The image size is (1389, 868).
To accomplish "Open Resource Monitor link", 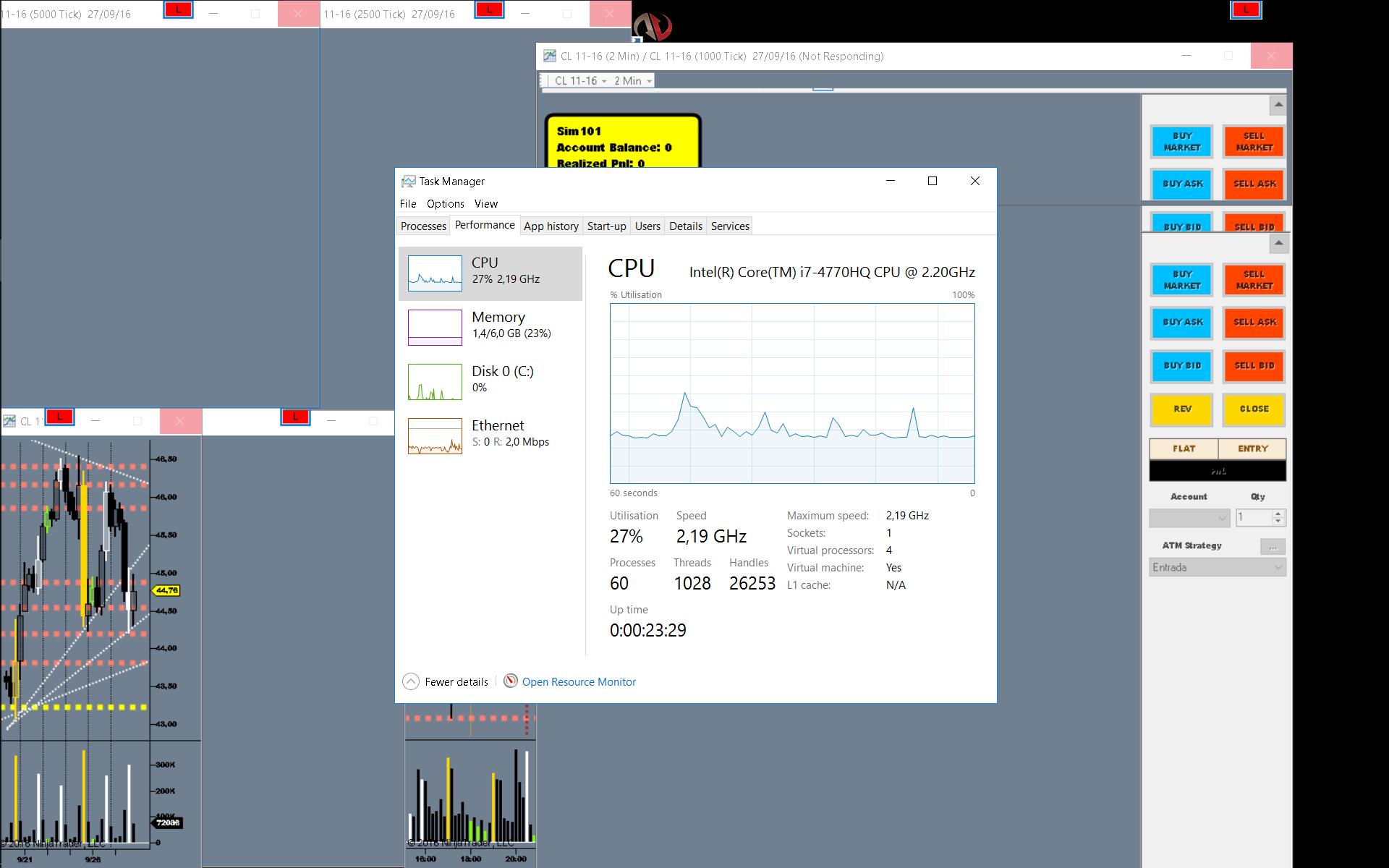I will (x=579, y=682).
